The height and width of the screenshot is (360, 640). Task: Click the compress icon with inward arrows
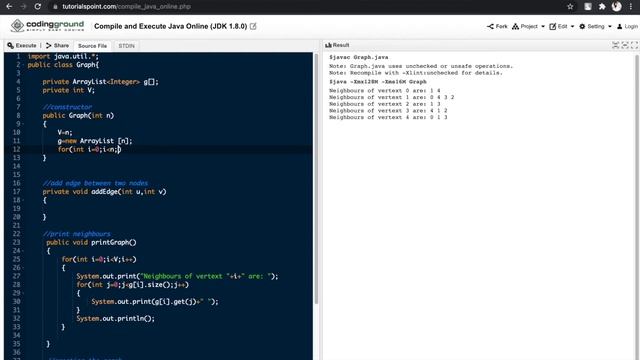pyautogui.click(x=616, y=45)
